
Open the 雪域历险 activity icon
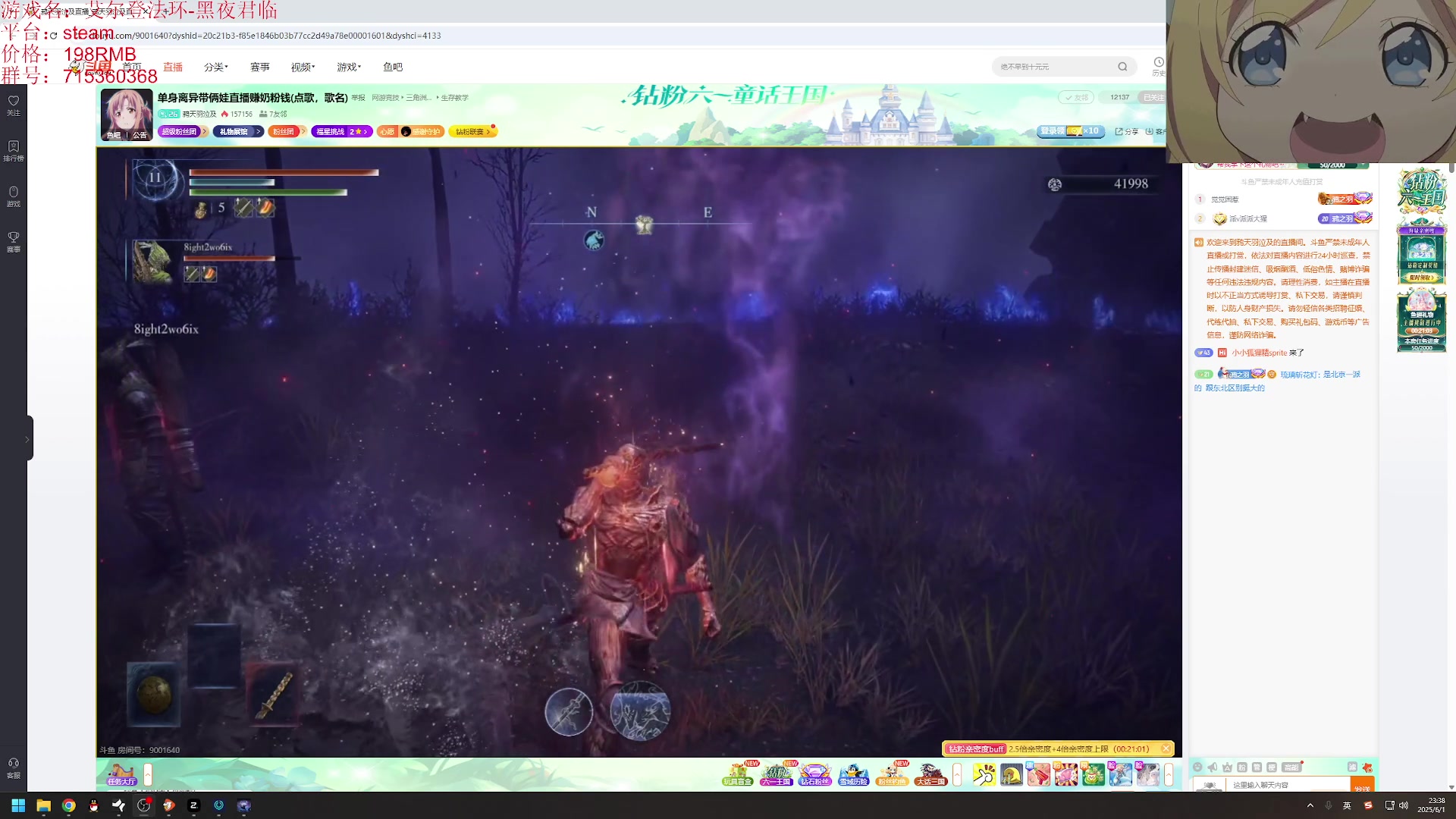[853, 774]
